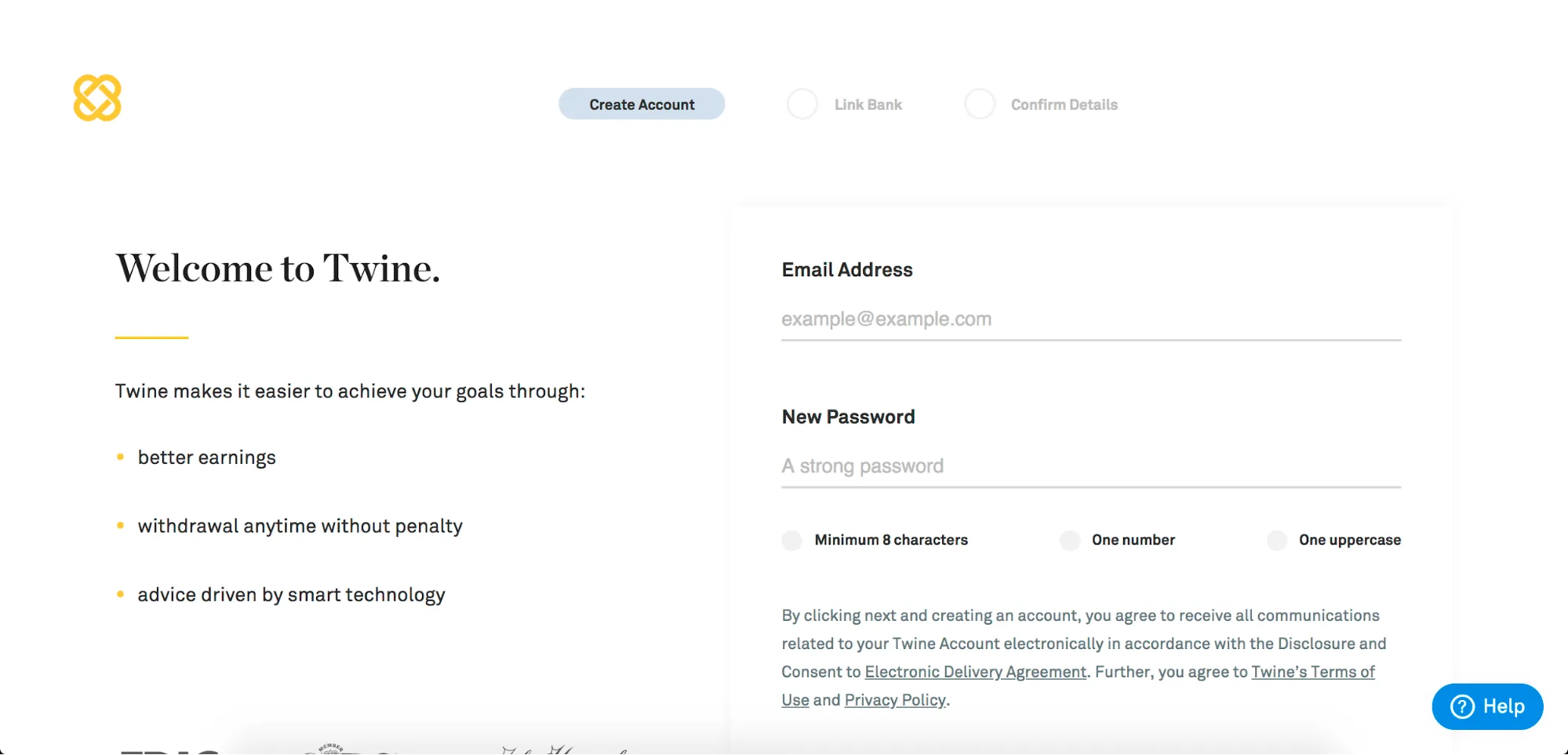Click the Welcome to Twine heading
The width and height of the screenshot is (1568, 755).
pyautogui.click(x=278, y=268)
